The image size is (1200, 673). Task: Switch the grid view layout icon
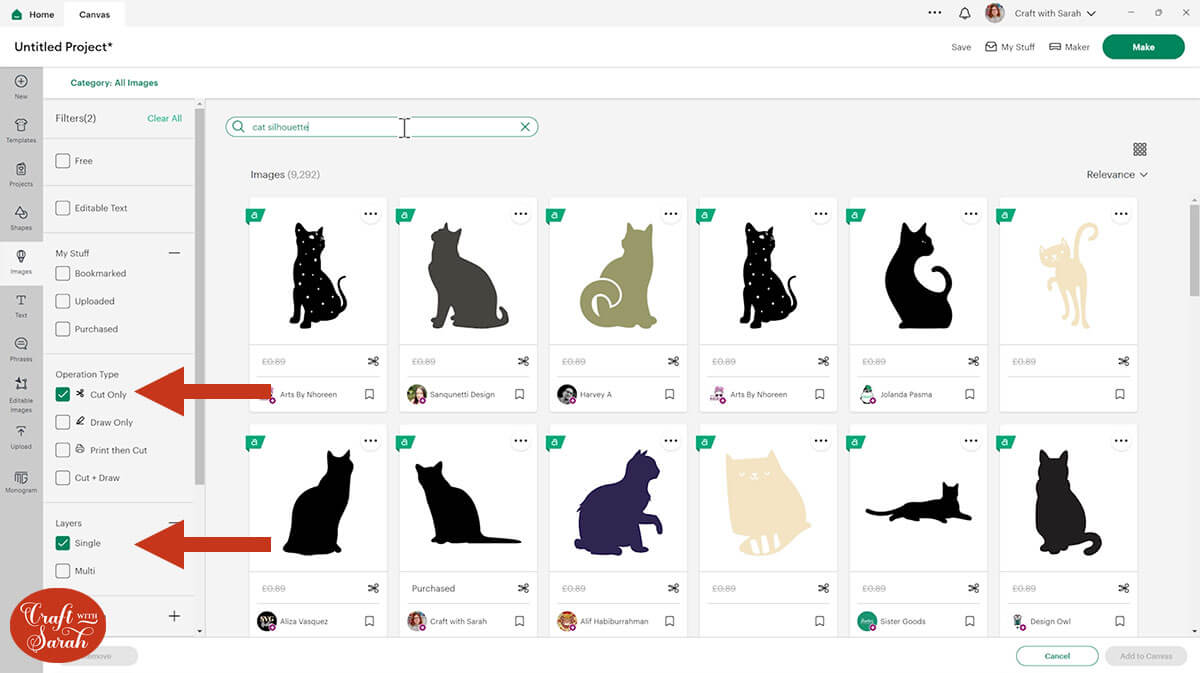click(x=1139, y=149)
